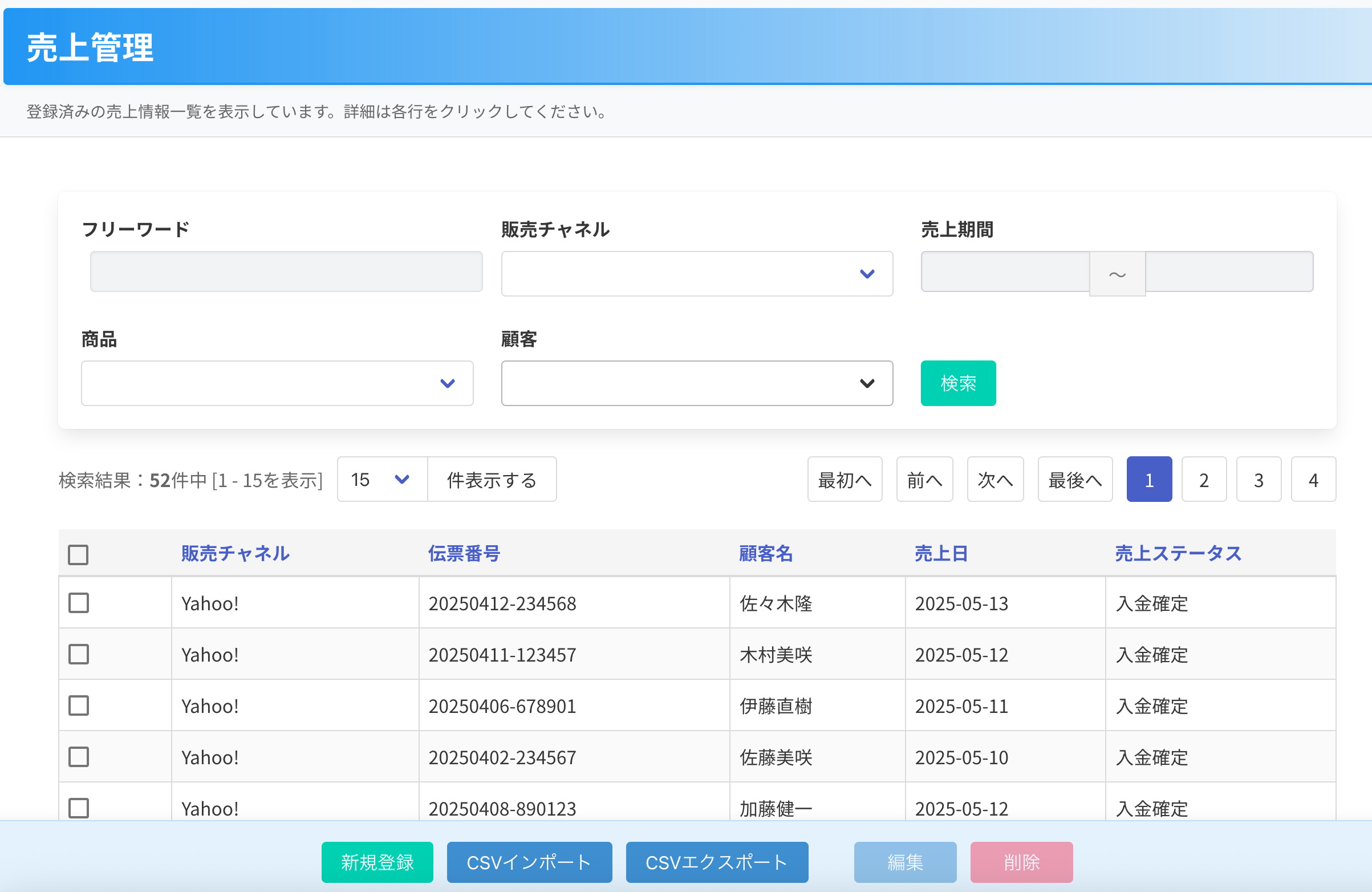Go to the last page with 最後へ

pos(1074,480)
